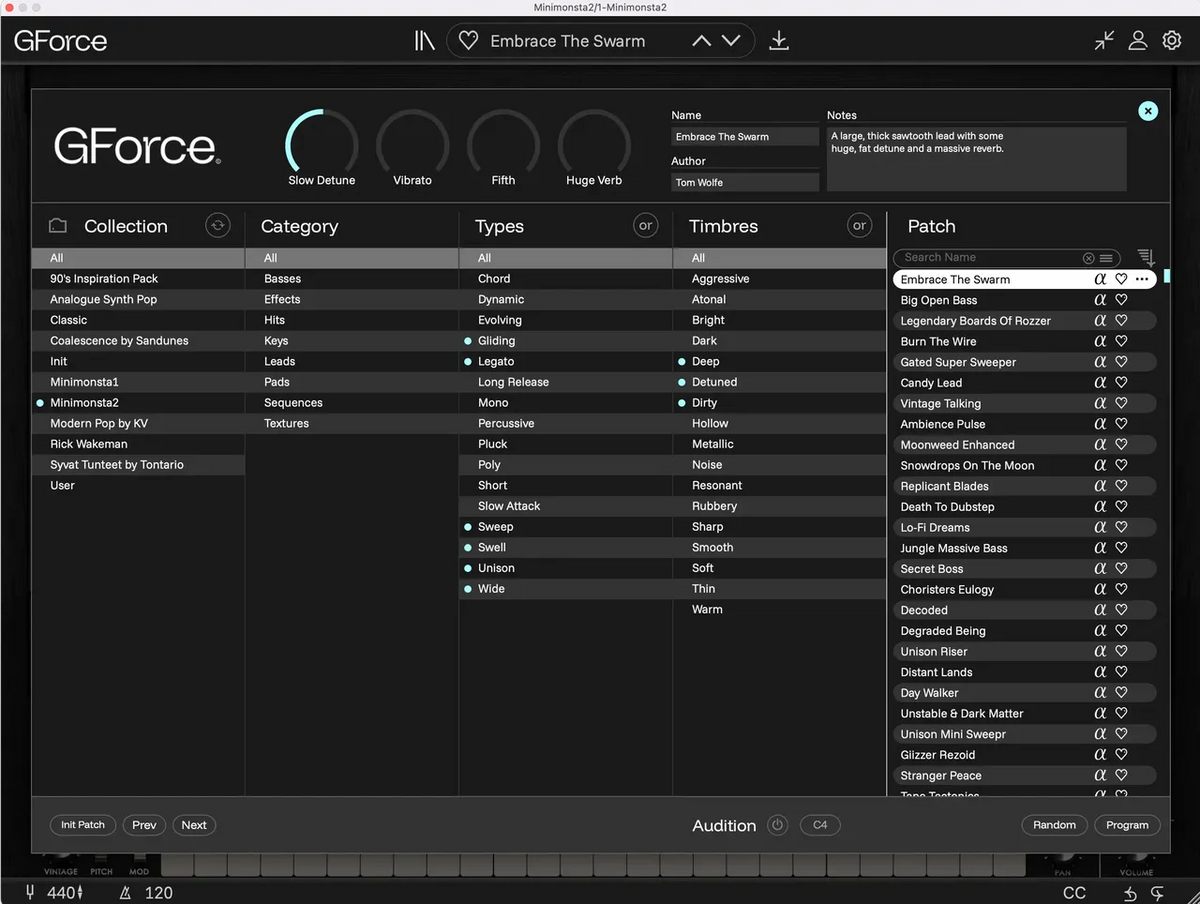
Task: Go to previous patch with up chevron
Action: [x=702, y=41]
